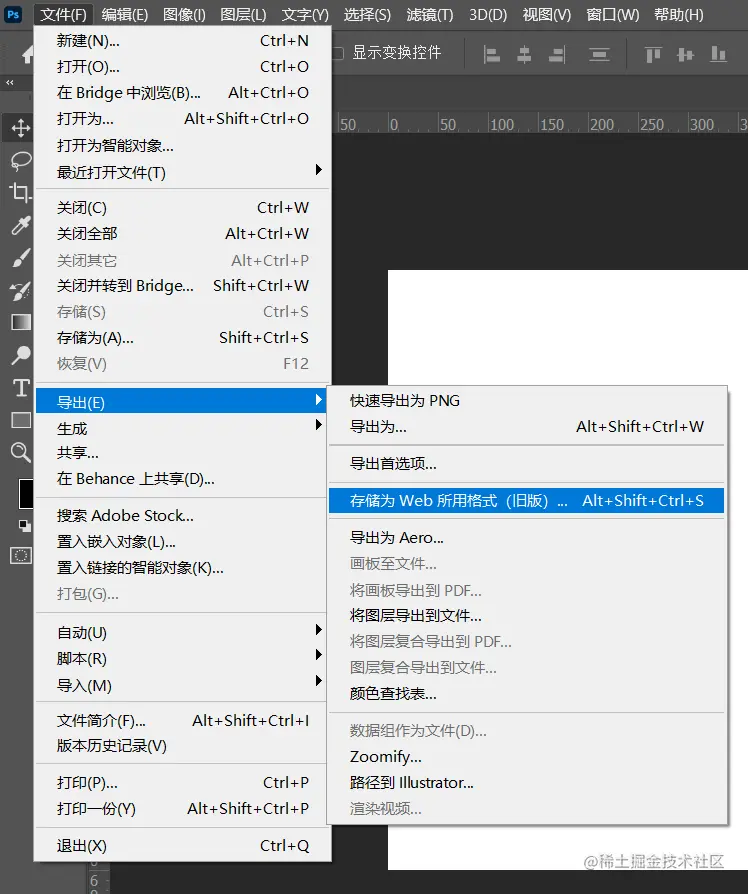Image resolution: width=748 pixels, height=894 pixels.
Task: Expand the 导出(E) submenu
Action: tap(181, 402)
